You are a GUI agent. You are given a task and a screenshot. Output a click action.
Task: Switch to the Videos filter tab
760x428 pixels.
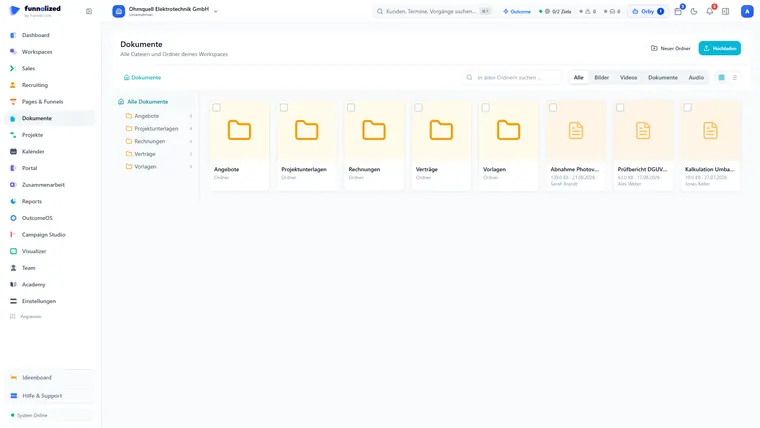[x=628, y=78]
